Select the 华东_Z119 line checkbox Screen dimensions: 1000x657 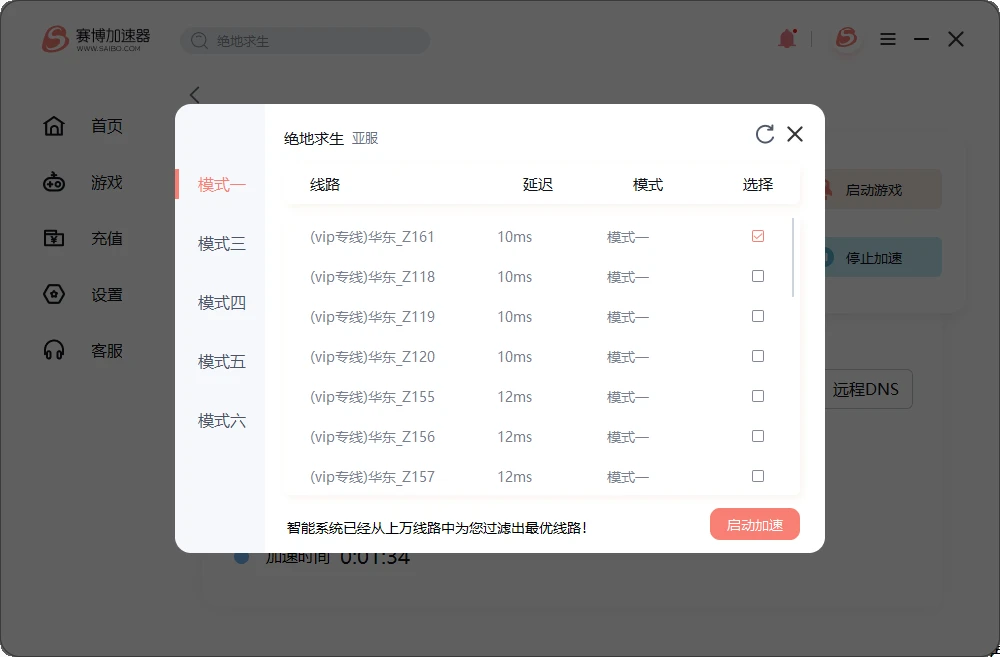coord(758,316)
